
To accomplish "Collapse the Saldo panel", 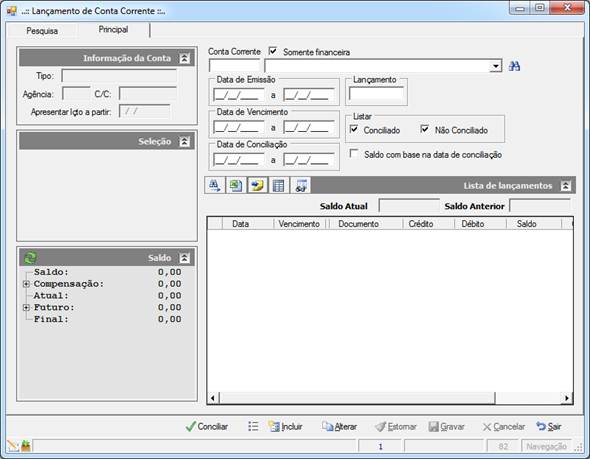I will click(x=184, y=258).
